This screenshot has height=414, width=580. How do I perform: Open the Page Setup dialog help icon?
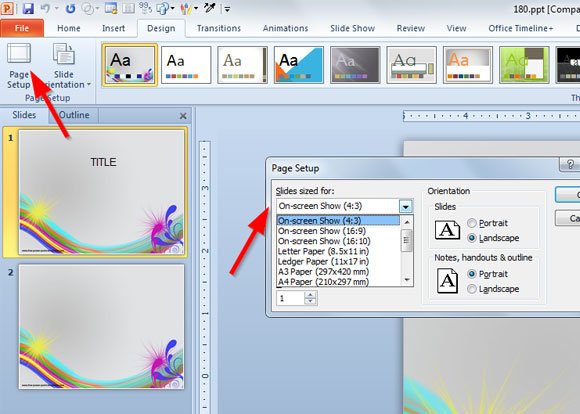coord(570,164)
